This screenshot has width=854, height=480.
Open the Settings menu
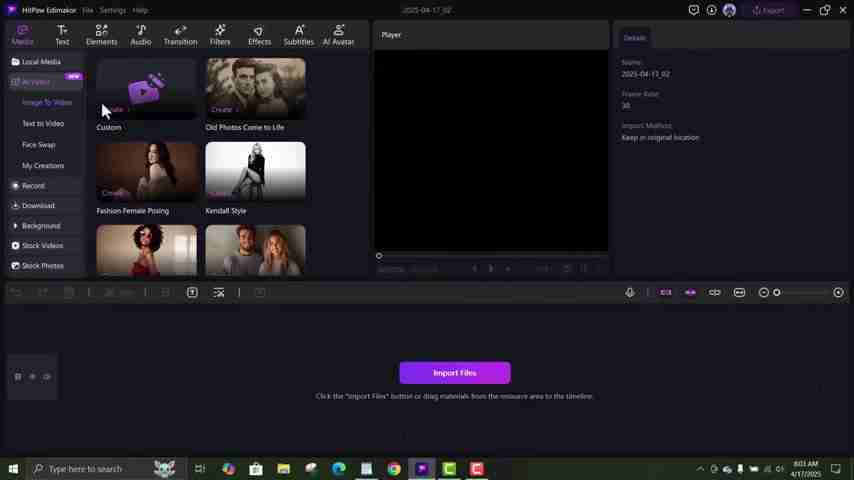113,10
